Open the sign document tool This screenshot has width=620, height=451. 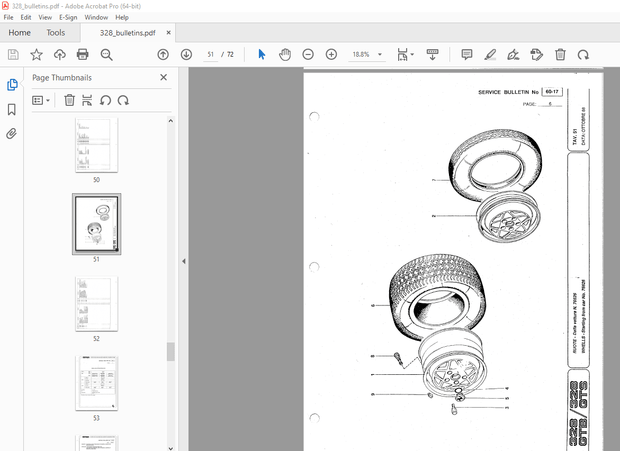click(x=513, y=55)
